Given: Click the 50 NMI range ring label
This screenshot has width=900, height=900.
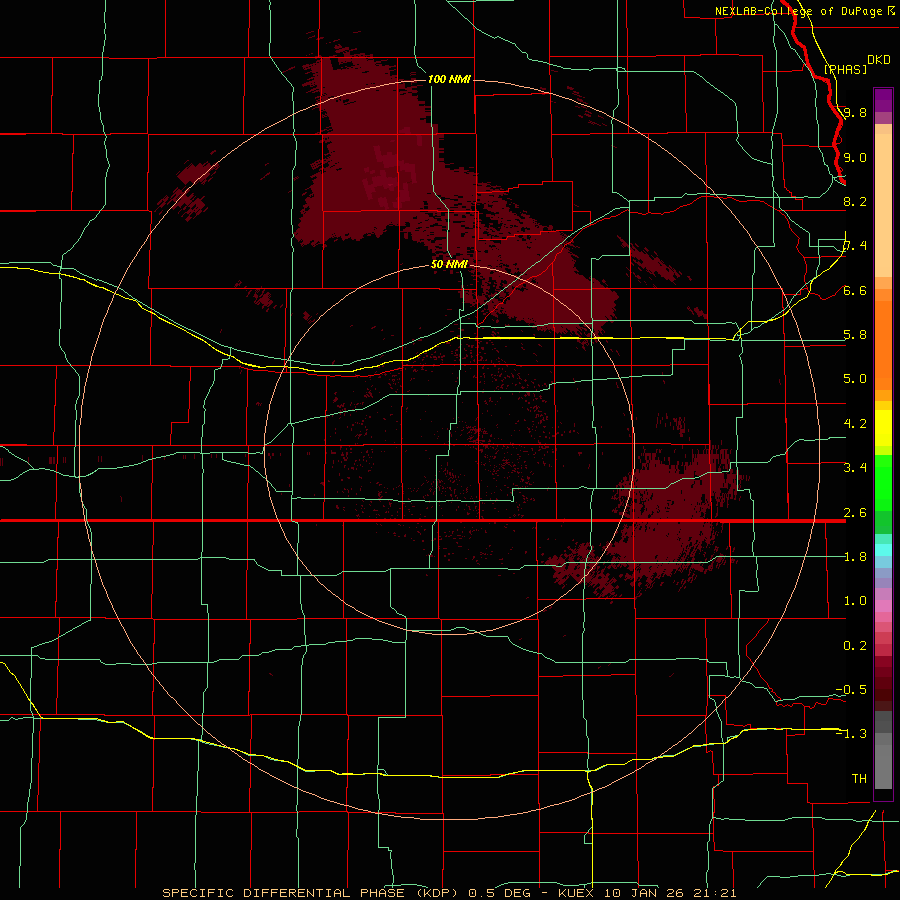Looking at the screenshot, I should point(449,264).
